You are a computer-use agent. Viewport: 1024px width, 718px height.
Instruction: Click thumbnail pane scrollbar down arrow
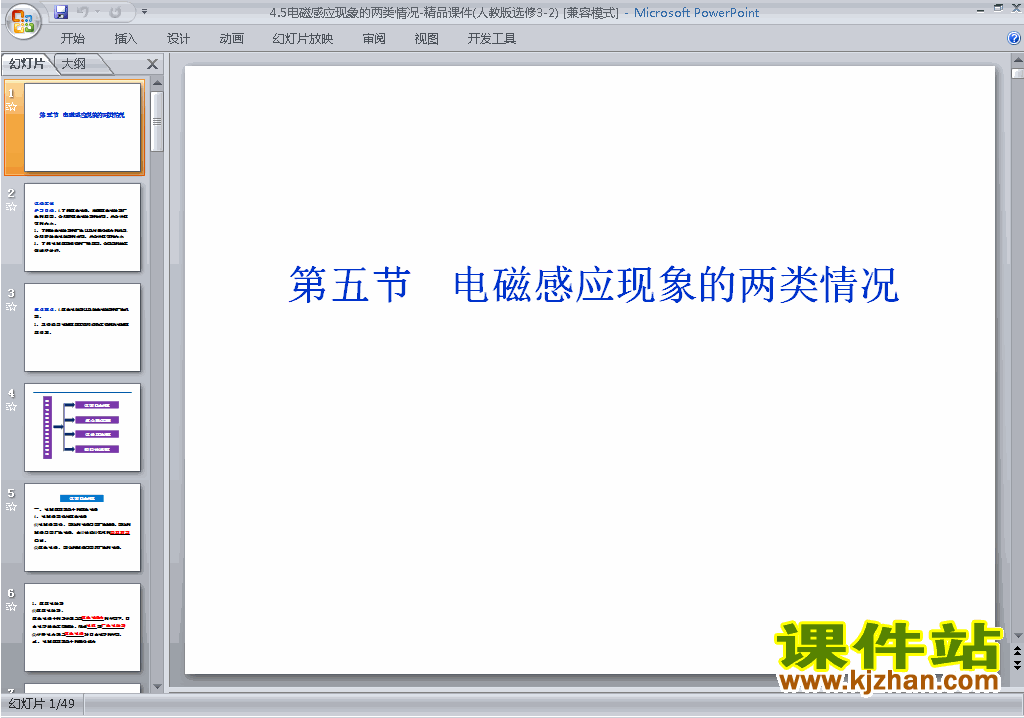click(157, 687)
